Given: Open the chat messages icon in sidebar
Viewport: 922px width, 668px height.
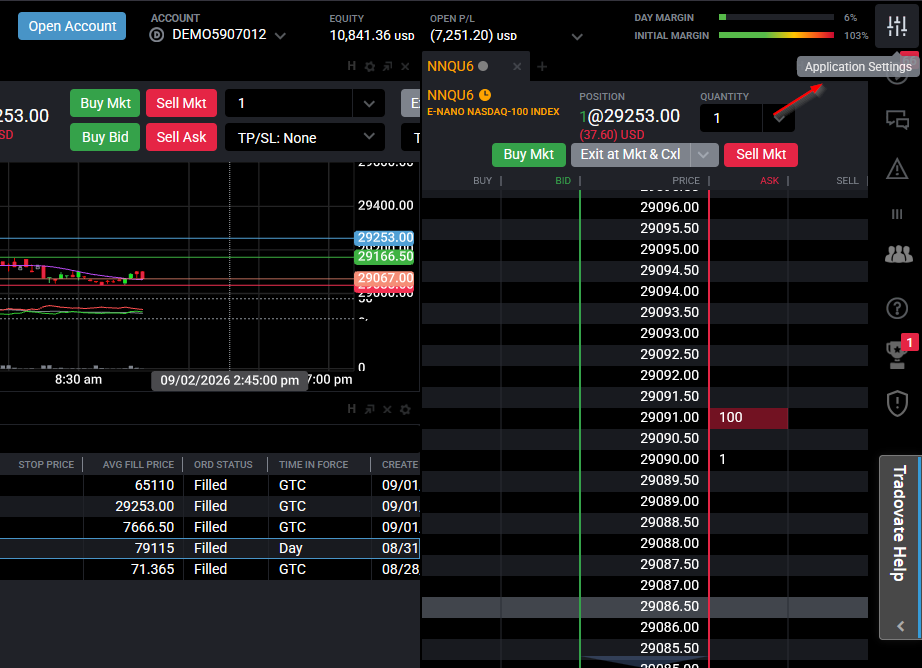Looking at the screenshot, I should click(x=897, y=120).
